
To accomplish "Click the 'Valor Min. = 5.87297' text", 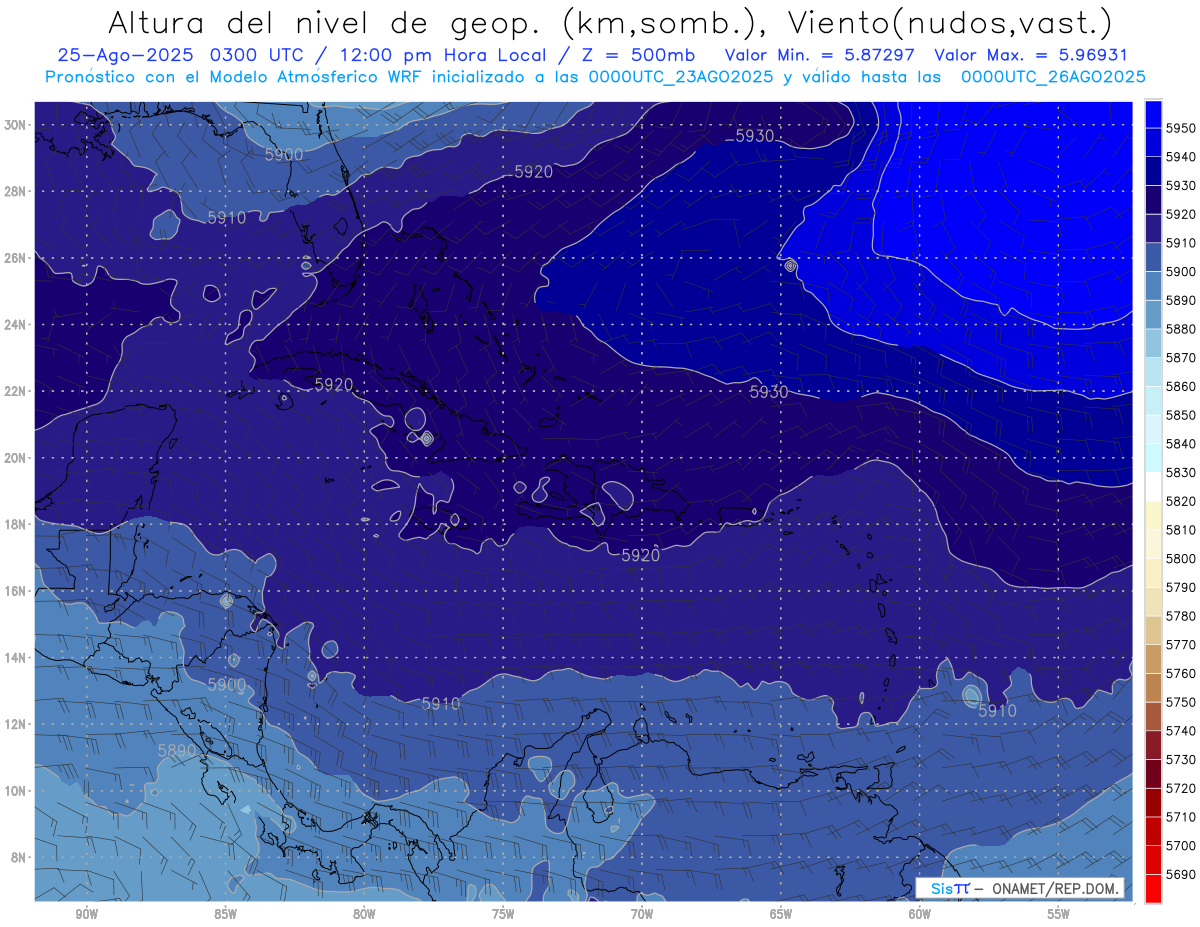I will click(x=818, y=56).
